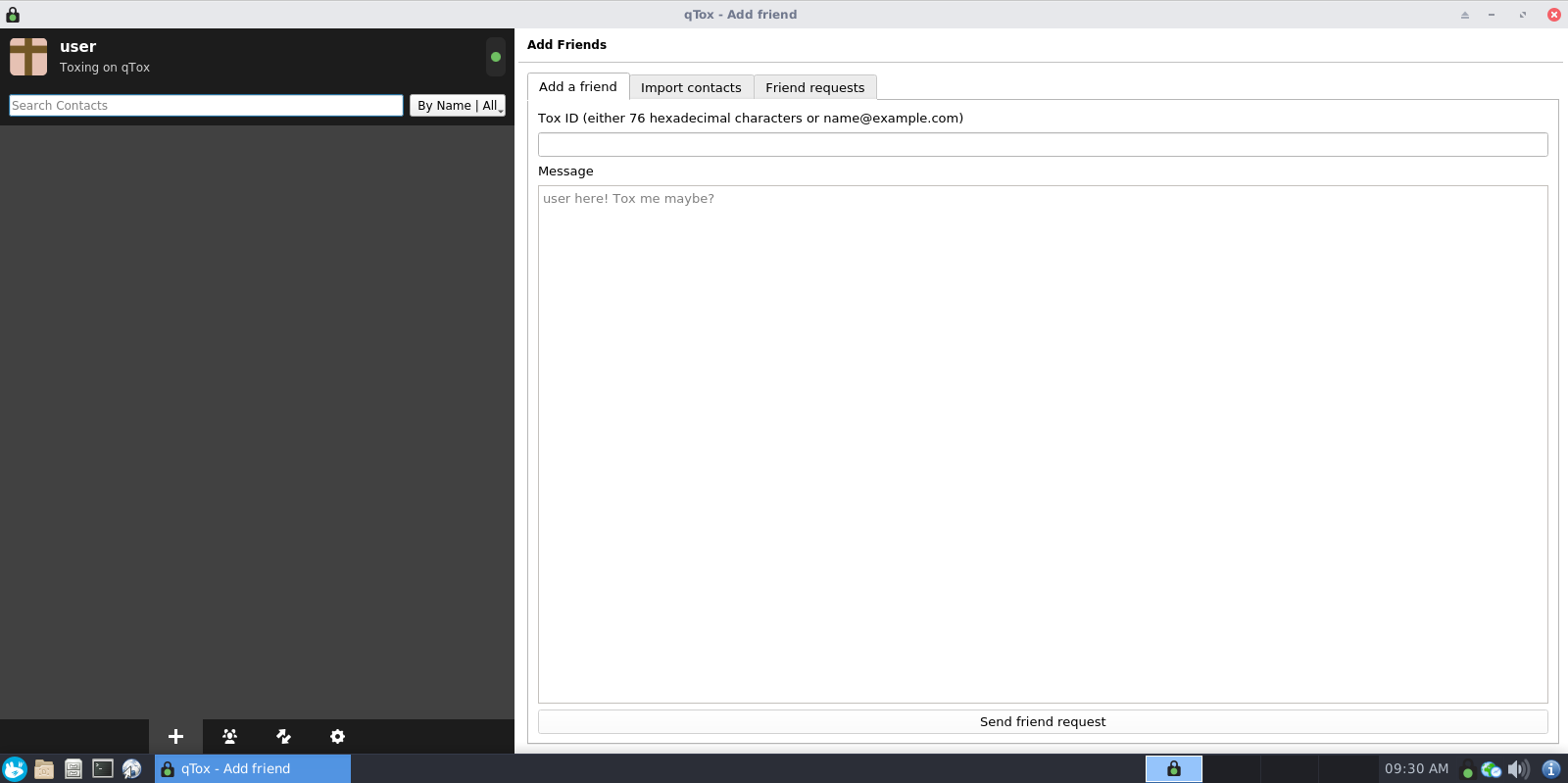Open the file transfers icon

(283, 736)
